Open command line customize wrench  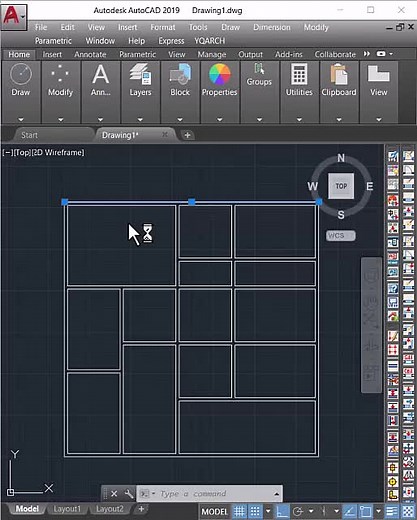129,494
